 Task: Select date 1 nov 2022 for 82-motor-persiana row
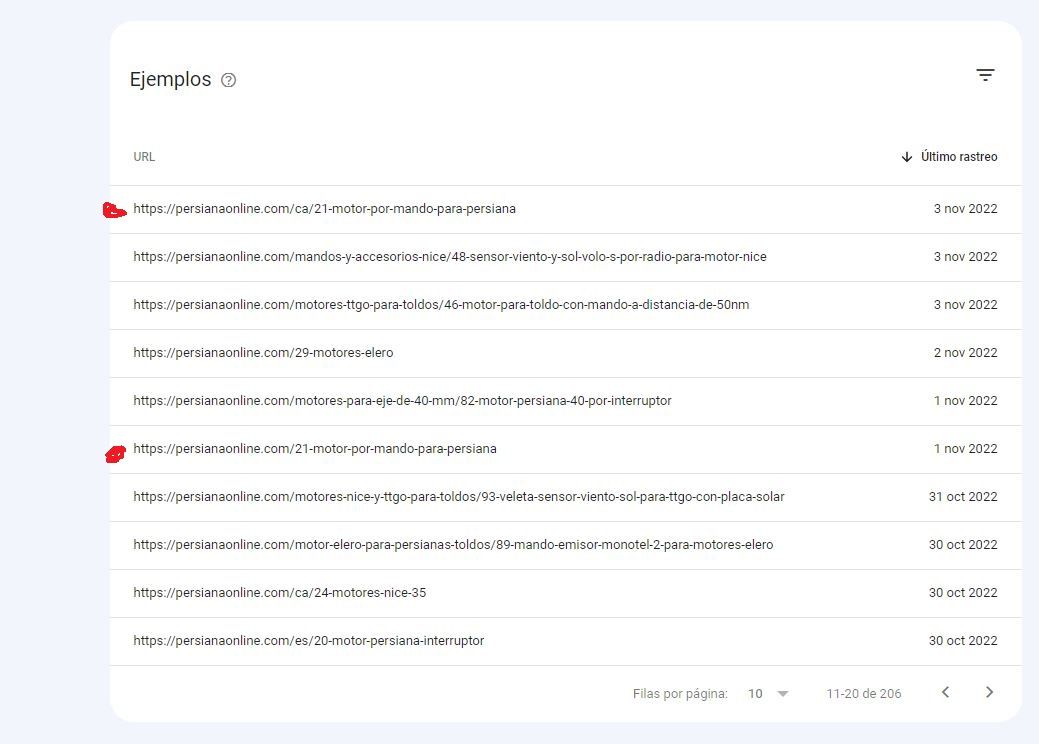965,401
